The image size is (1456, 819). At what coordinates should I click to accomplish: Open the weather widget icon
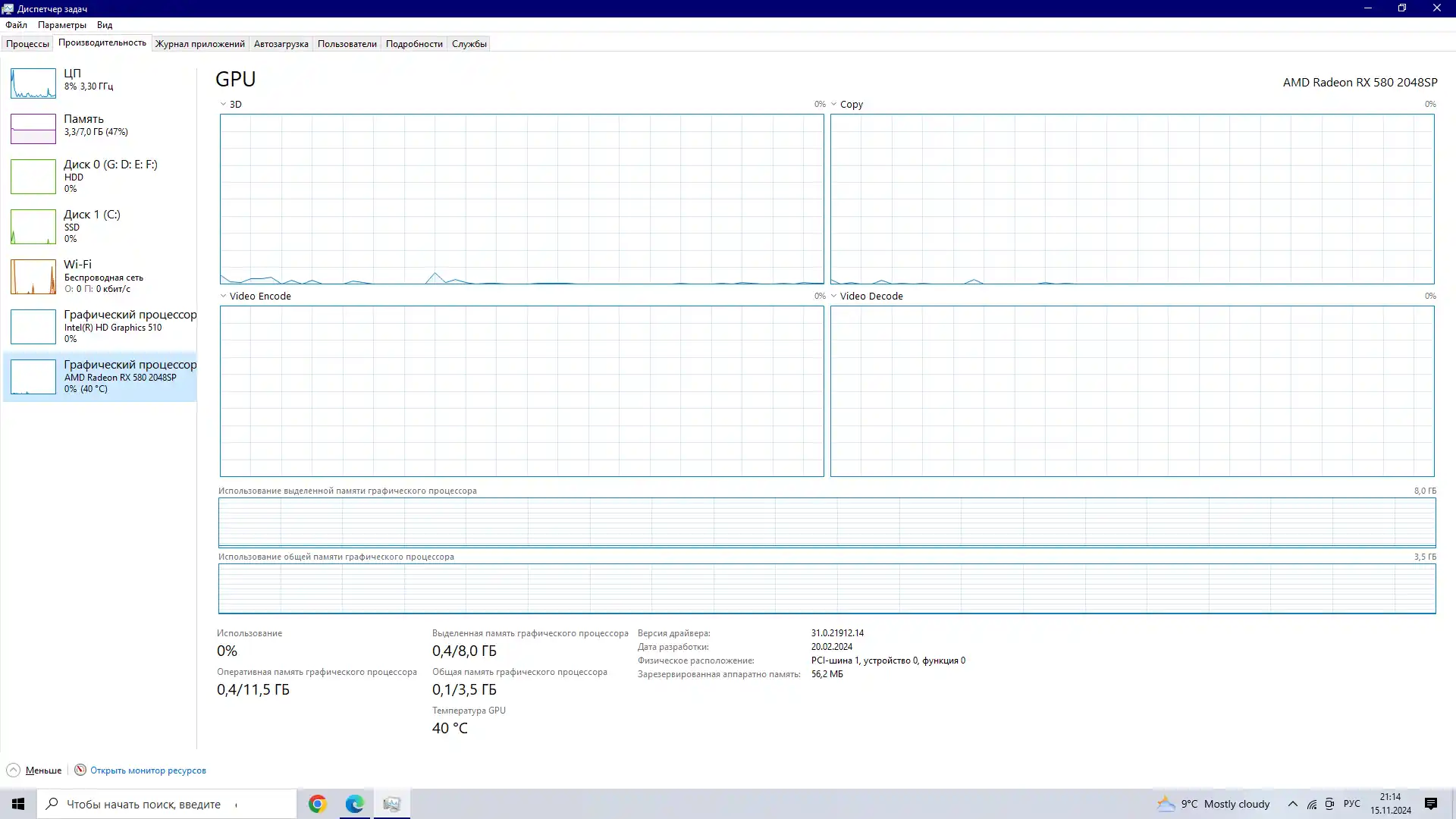coord(1166,804)
